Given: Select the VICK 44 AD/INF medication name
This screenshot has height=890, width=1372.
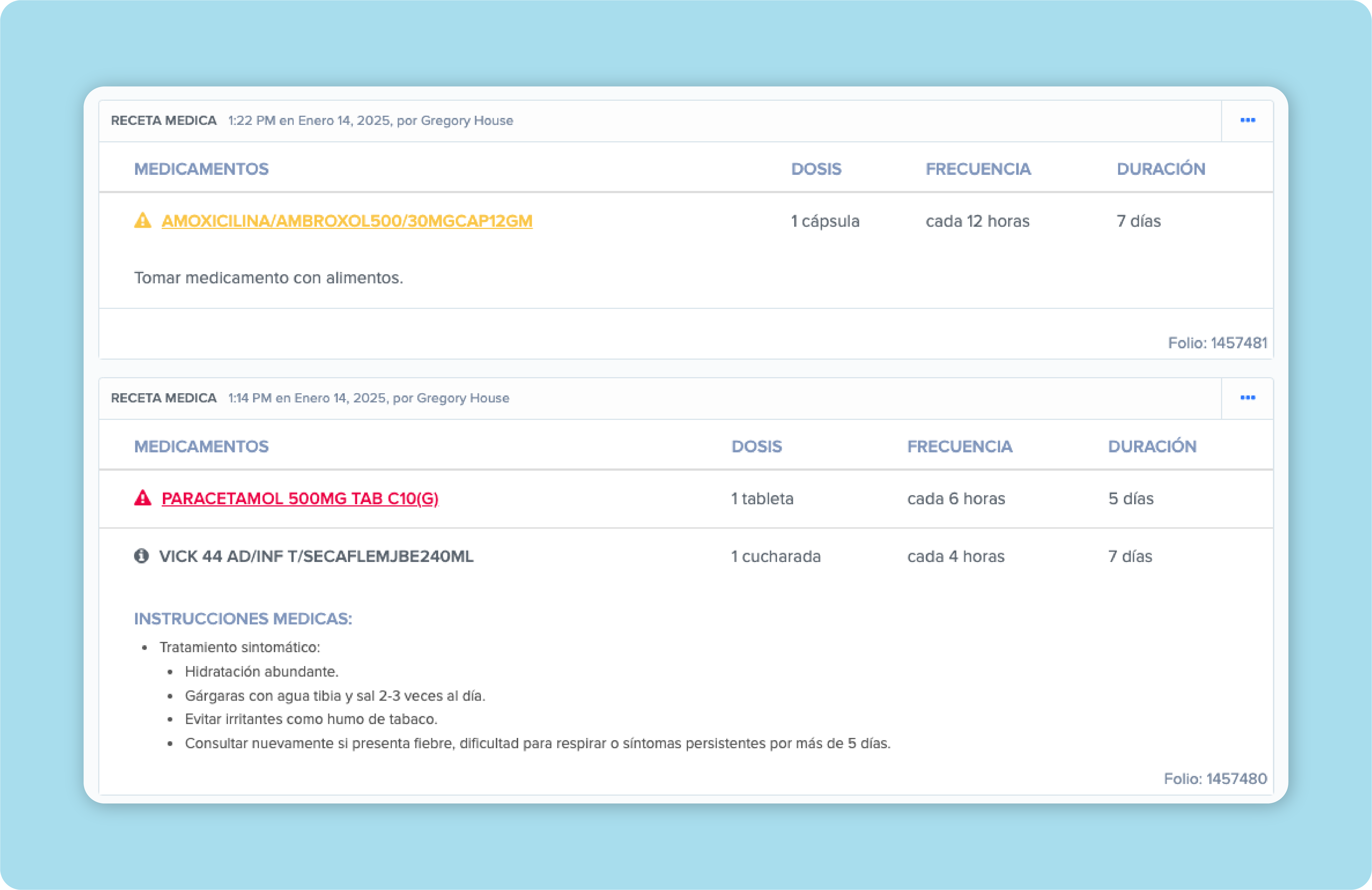Looking at the screenshot, I should (x=316, y=556).
